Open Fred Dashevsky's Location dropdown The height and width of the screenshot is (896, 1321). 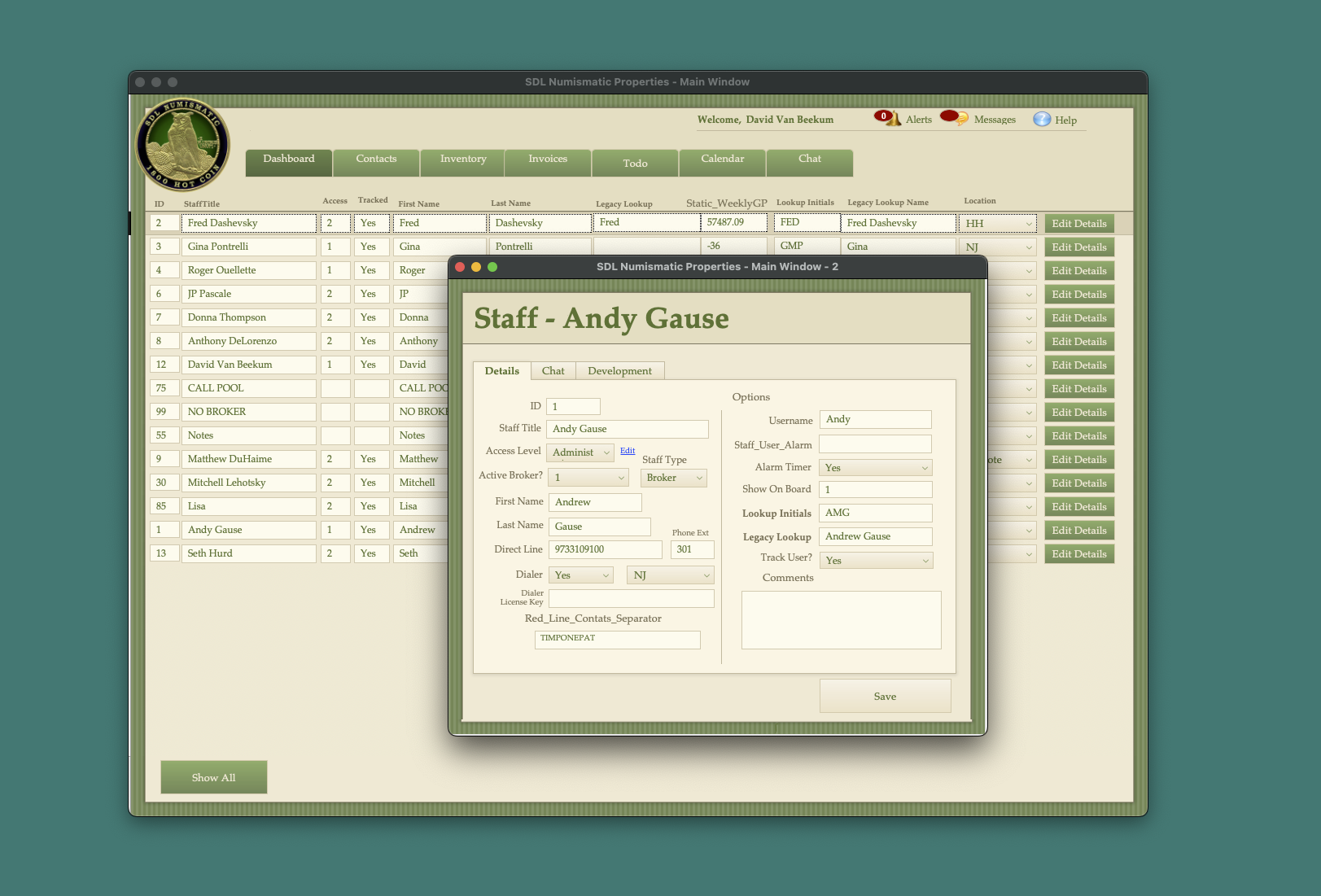[998, 224]
